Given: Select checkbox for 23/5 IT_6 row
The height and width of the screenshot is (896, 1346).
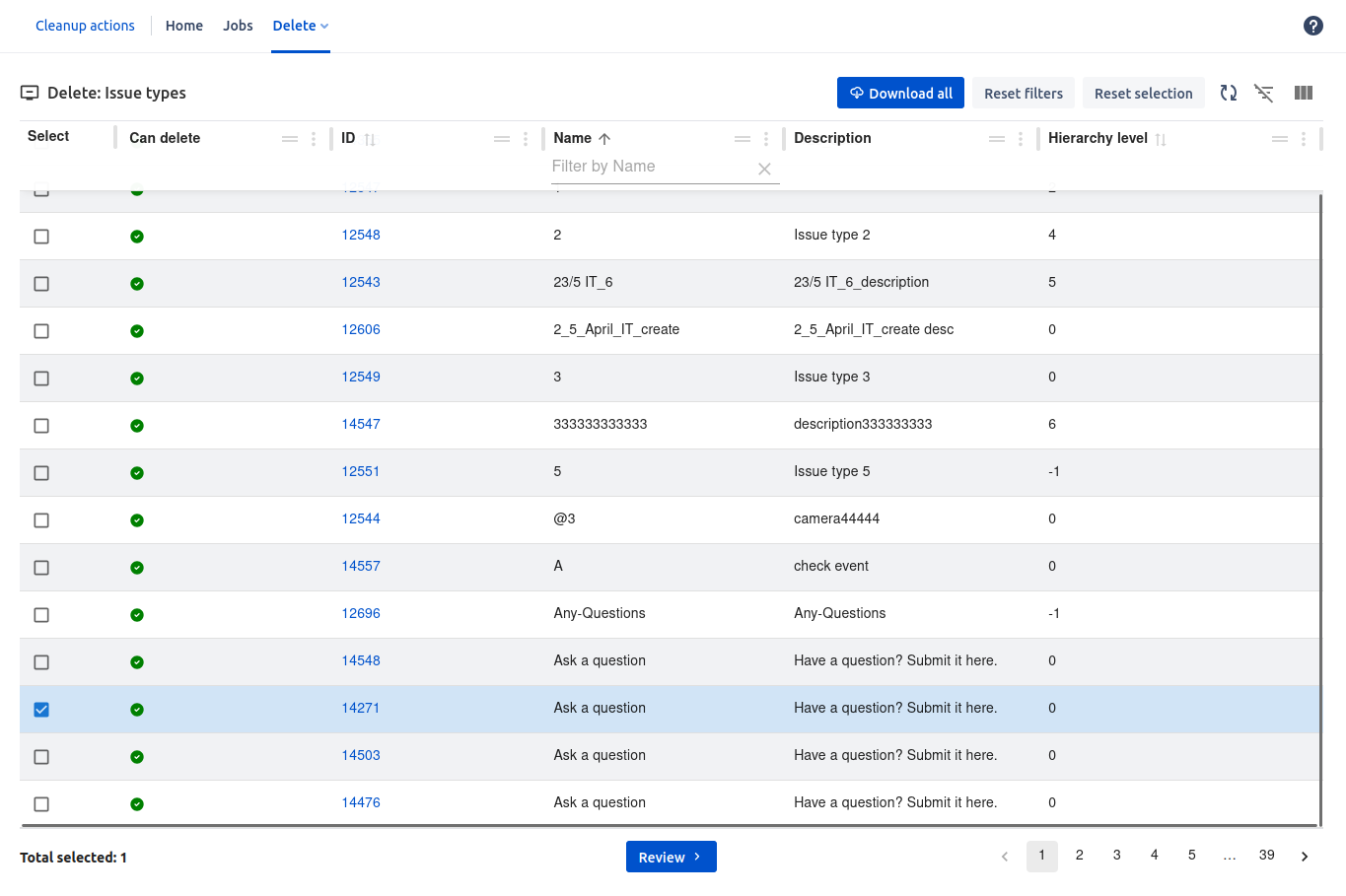Looking at the screenshot, I should click(x=41, y=284).
